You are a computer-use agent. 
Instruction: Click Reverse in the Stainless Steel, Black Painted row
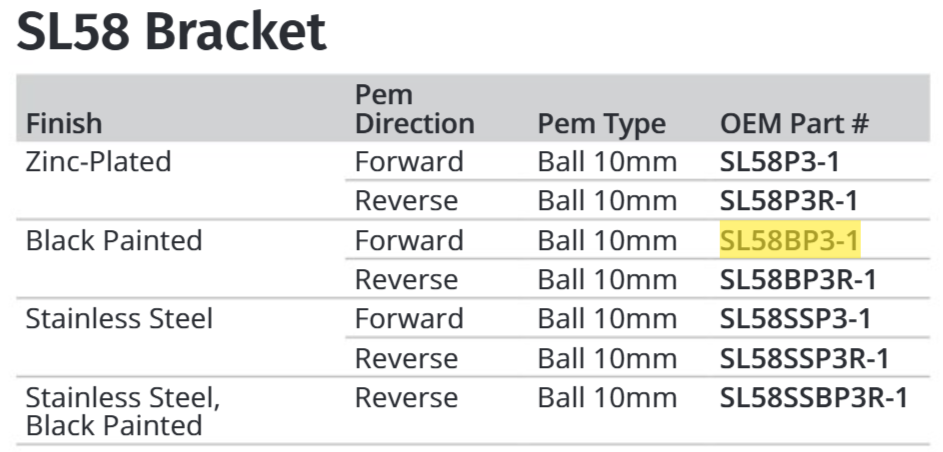pos(407,397)
